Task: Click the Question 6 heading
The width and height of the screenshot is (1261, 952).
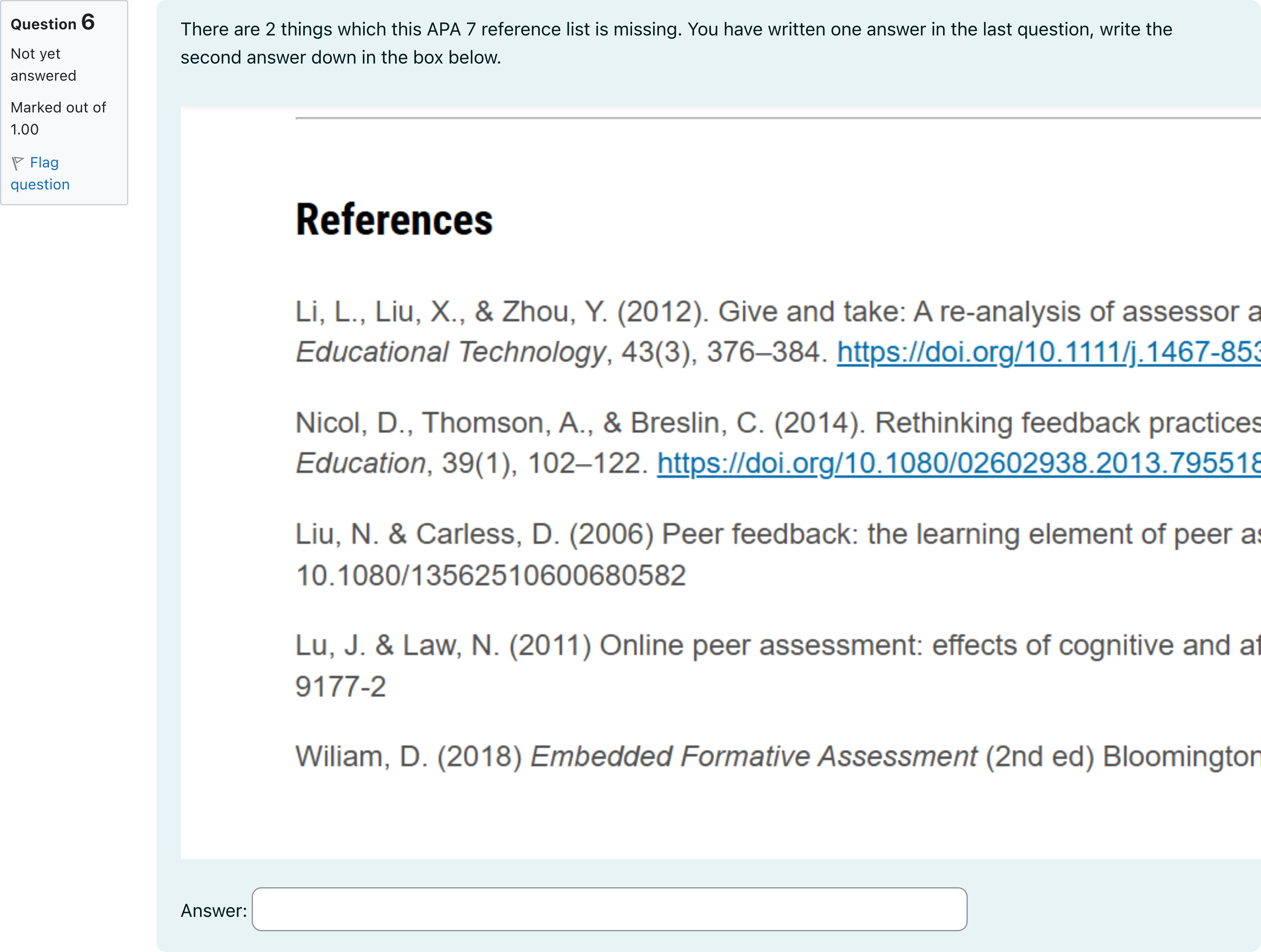Action: tap(53, 23)
